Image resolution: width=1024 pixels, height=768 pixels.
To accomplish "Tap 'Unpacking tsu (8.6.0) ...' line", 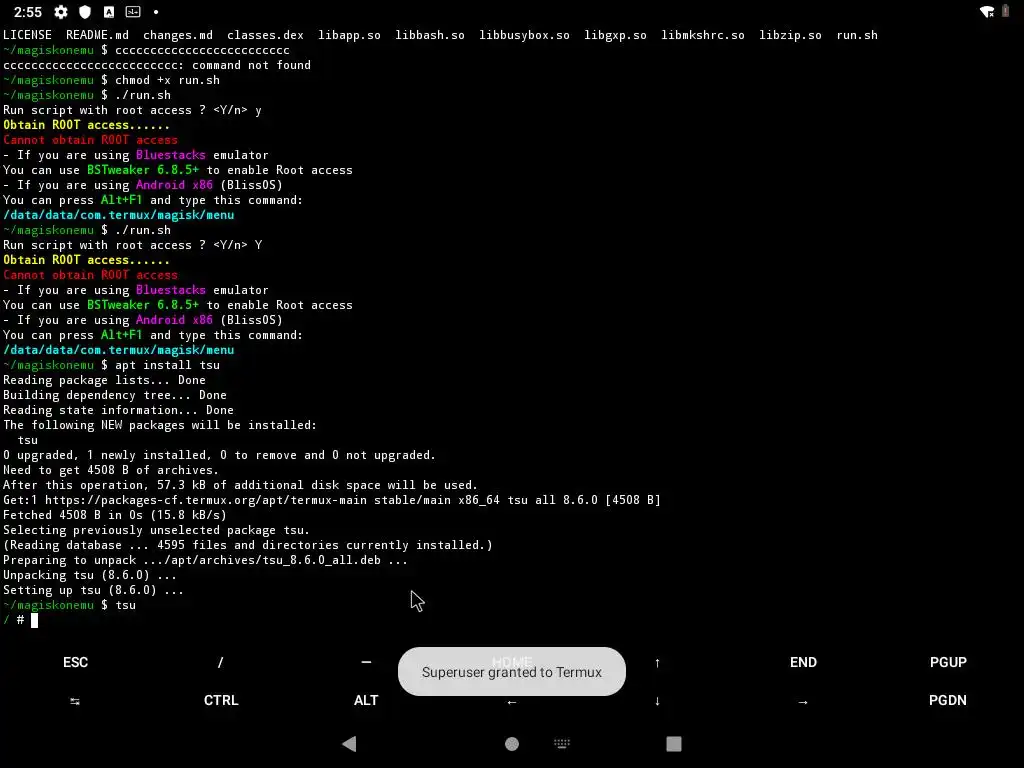I will pos(90,575).
